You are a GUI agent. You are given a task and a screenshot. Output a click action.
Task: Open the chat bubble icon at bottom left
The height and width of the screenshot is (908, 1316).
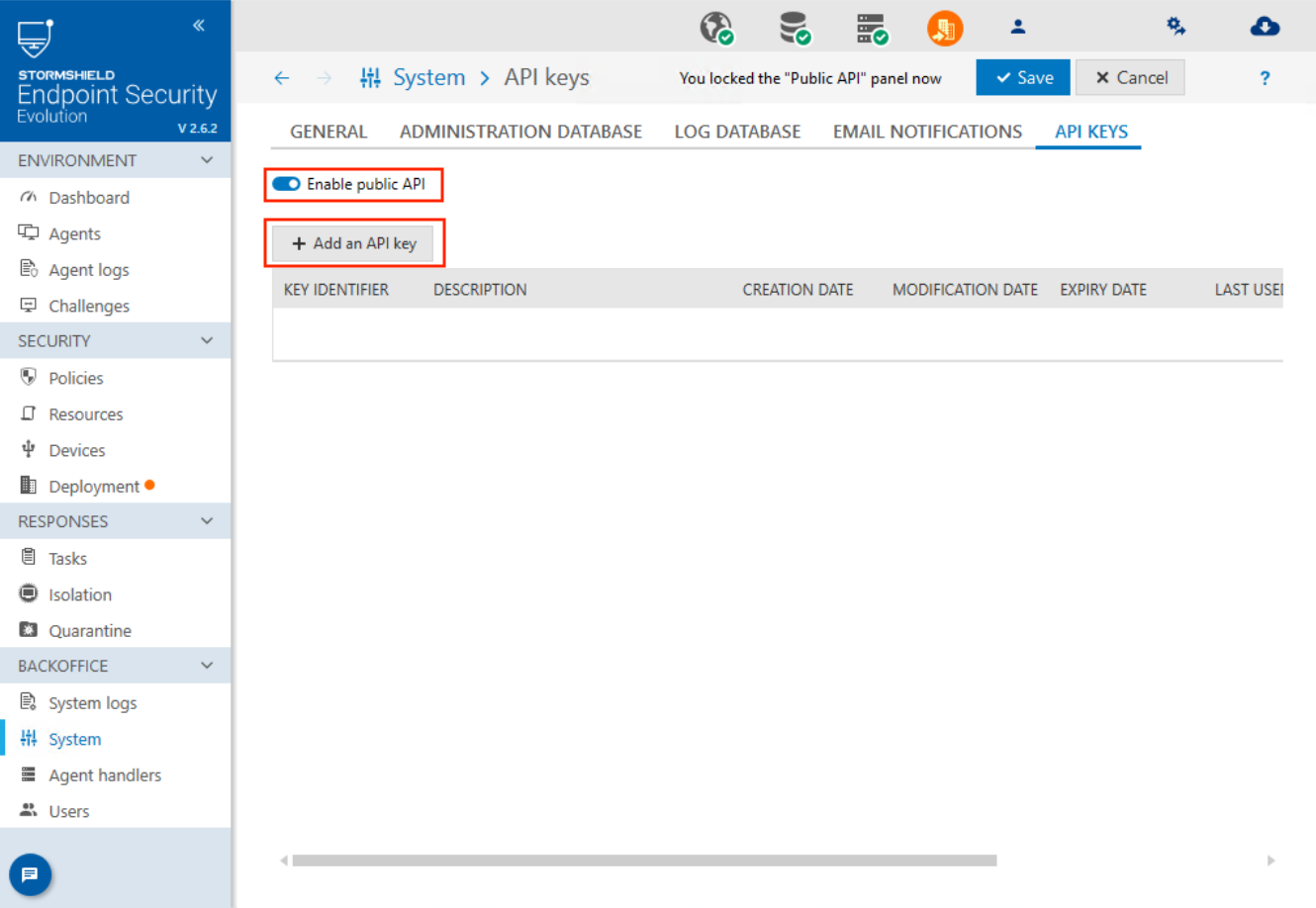(x=30, y=874)
